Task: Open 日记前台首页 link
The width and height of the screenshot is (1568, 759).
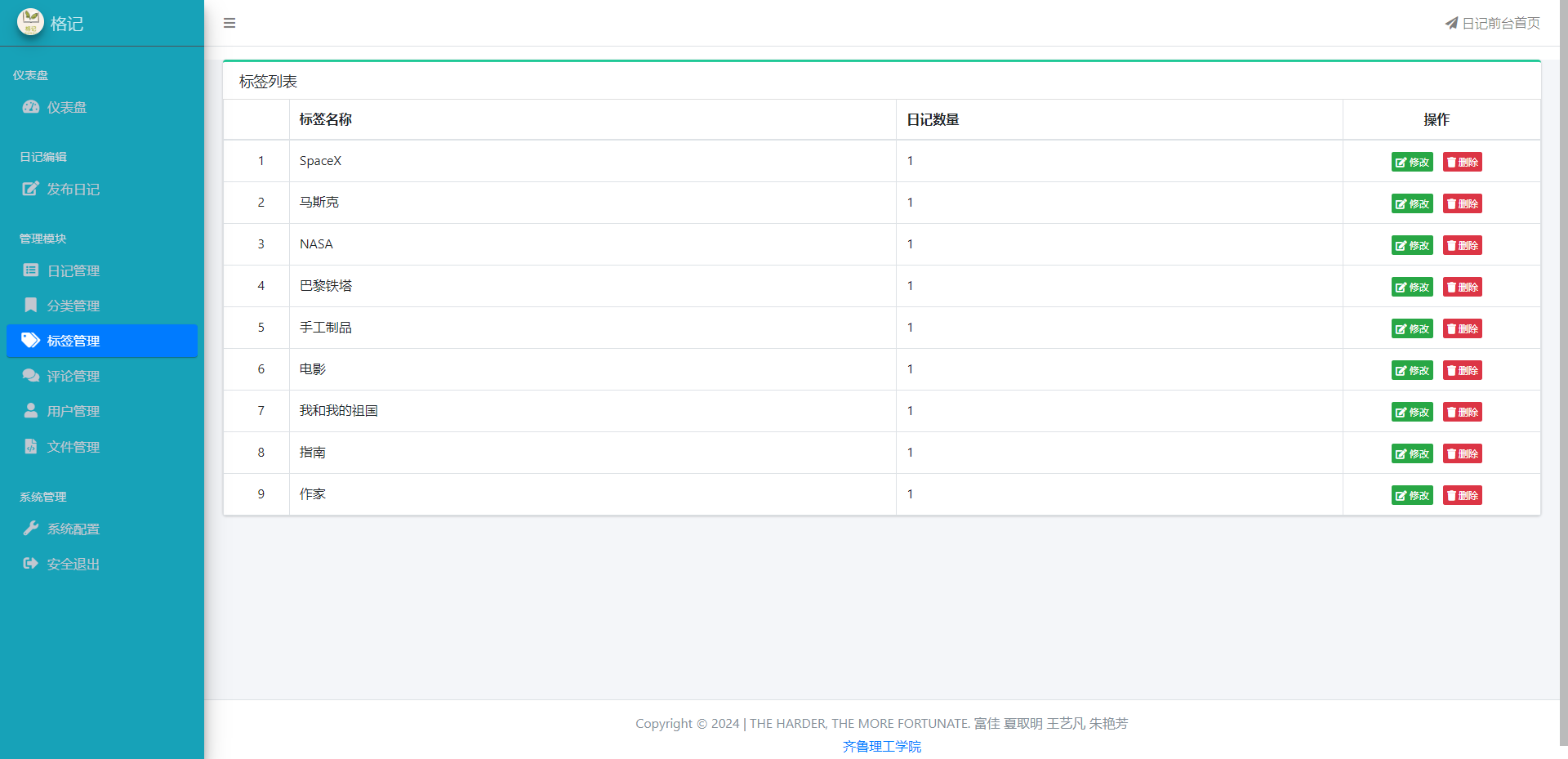Action: tap(1493, 23)
